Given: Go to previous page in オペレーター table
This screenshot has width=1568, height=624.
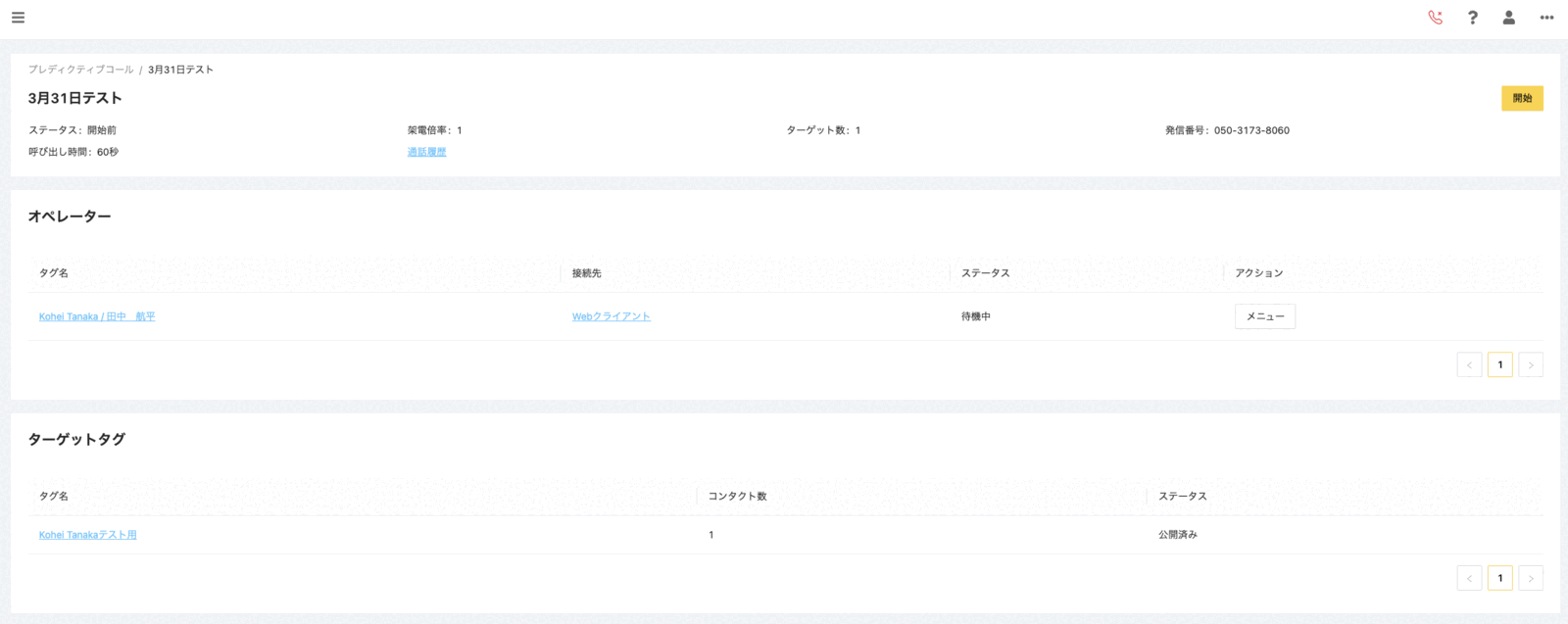Looking at the screenshot, I should pos(1469,364).
